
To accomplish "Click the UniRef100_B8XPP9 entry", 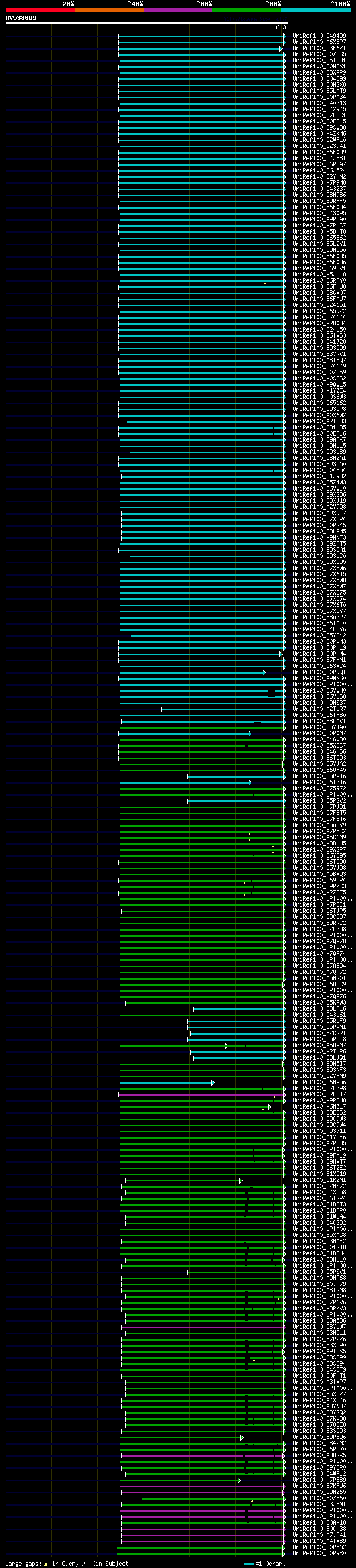I will (319, 72).
